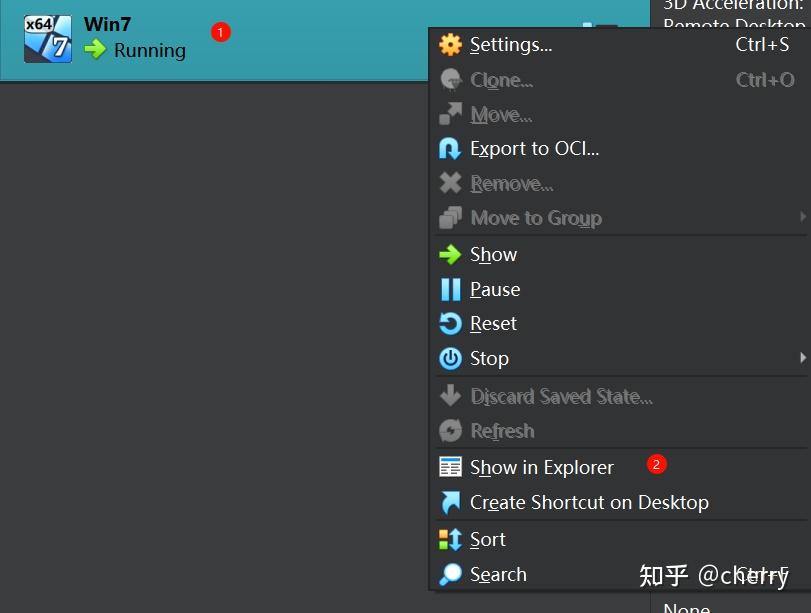
Task: Click the Create Shortcut arrow icon
Action: [x=450, y=502]
